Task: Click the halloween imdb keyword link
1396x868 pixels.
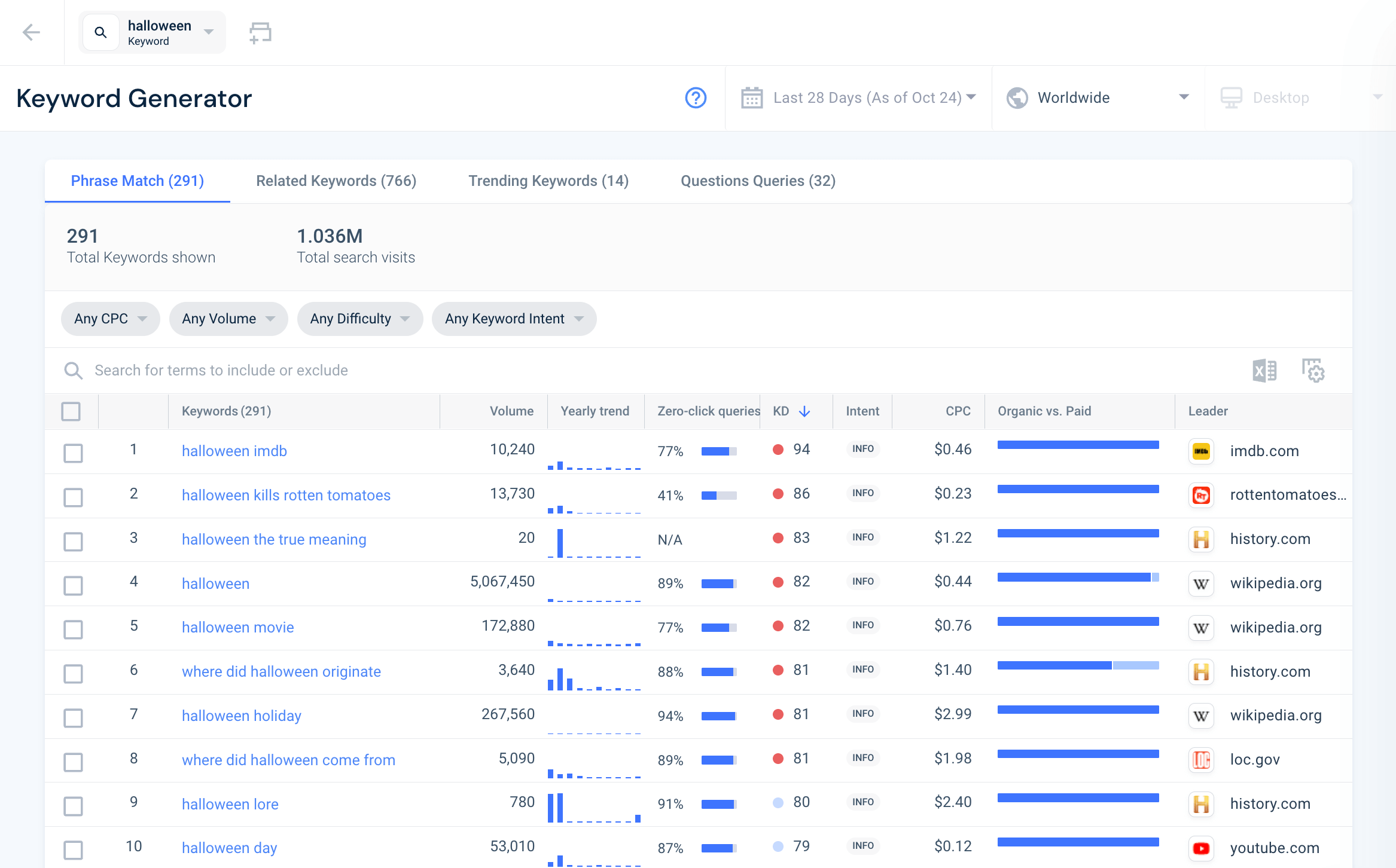Action: click(234, 450)
